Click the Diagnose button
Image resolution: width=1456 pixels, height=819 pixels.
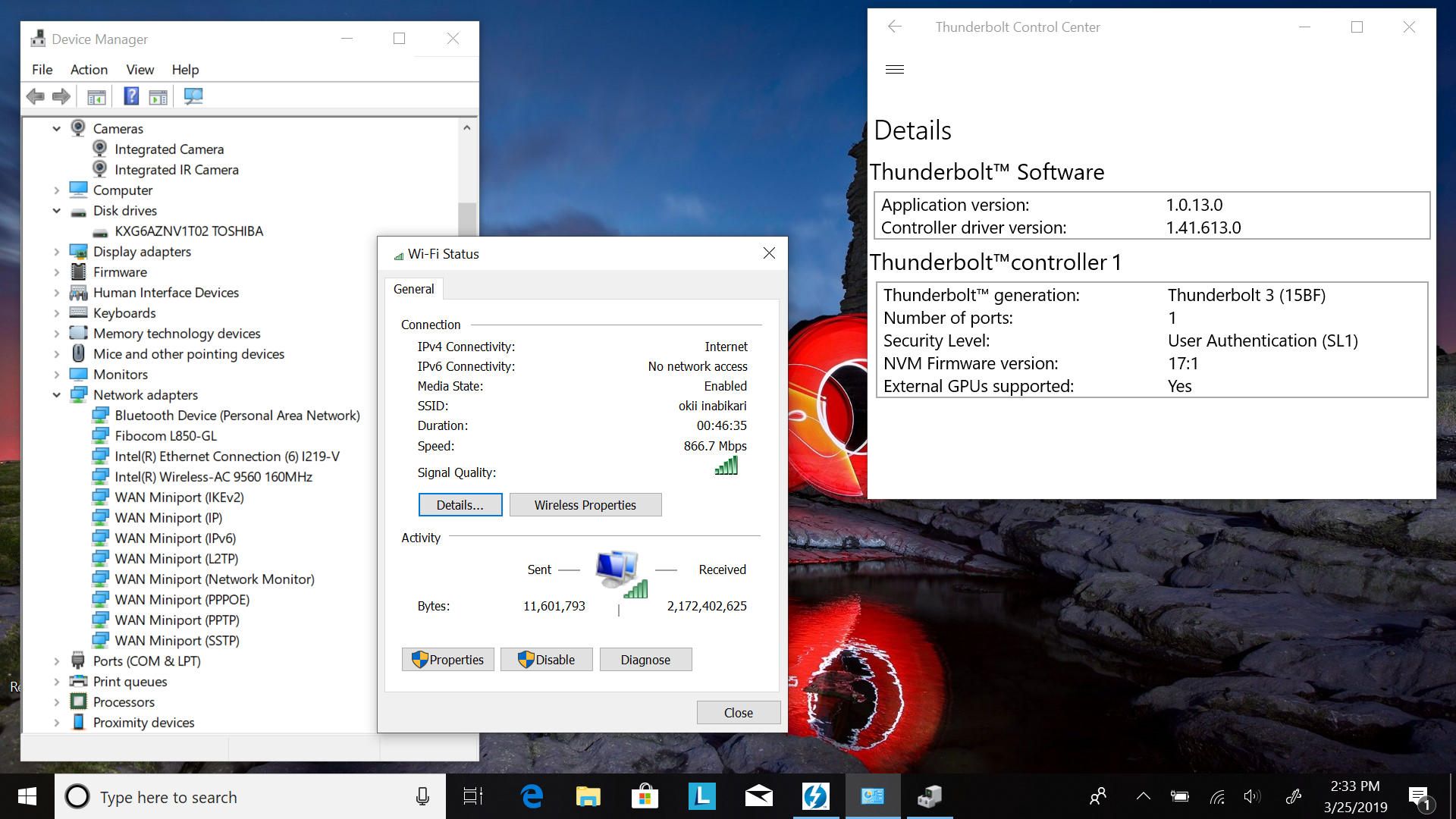coord(645,660)
